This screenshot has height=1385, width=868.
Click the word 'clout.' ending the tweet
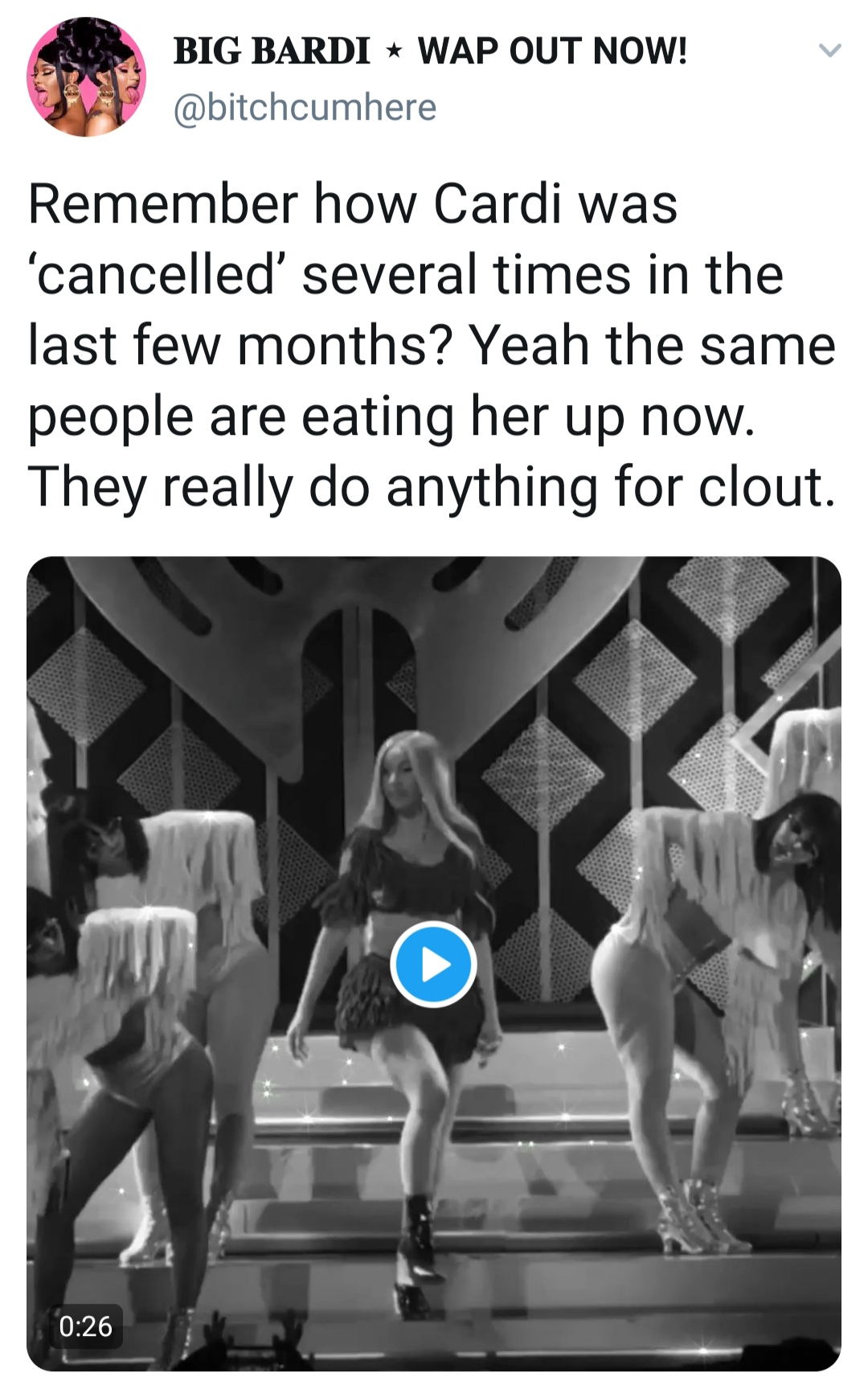pos(767,487)
